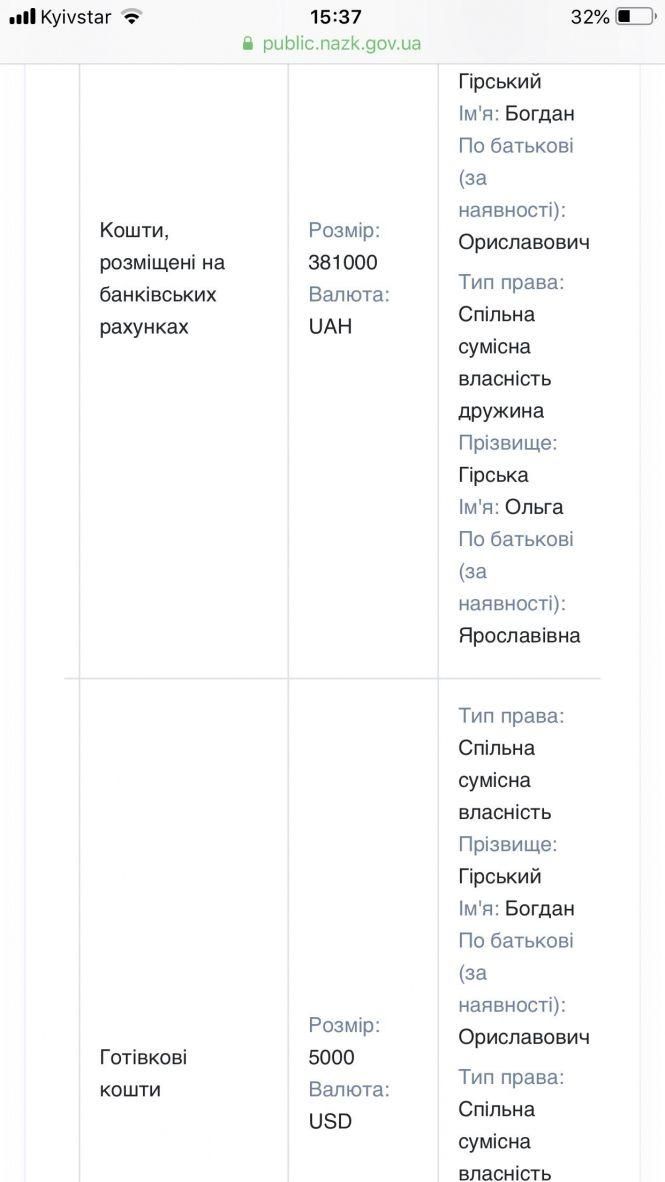The width and height of the screenshot is (665, 1182).
Task: Tap the 'Валюта:' label above UAH
Action: click(x=349, y=295)
